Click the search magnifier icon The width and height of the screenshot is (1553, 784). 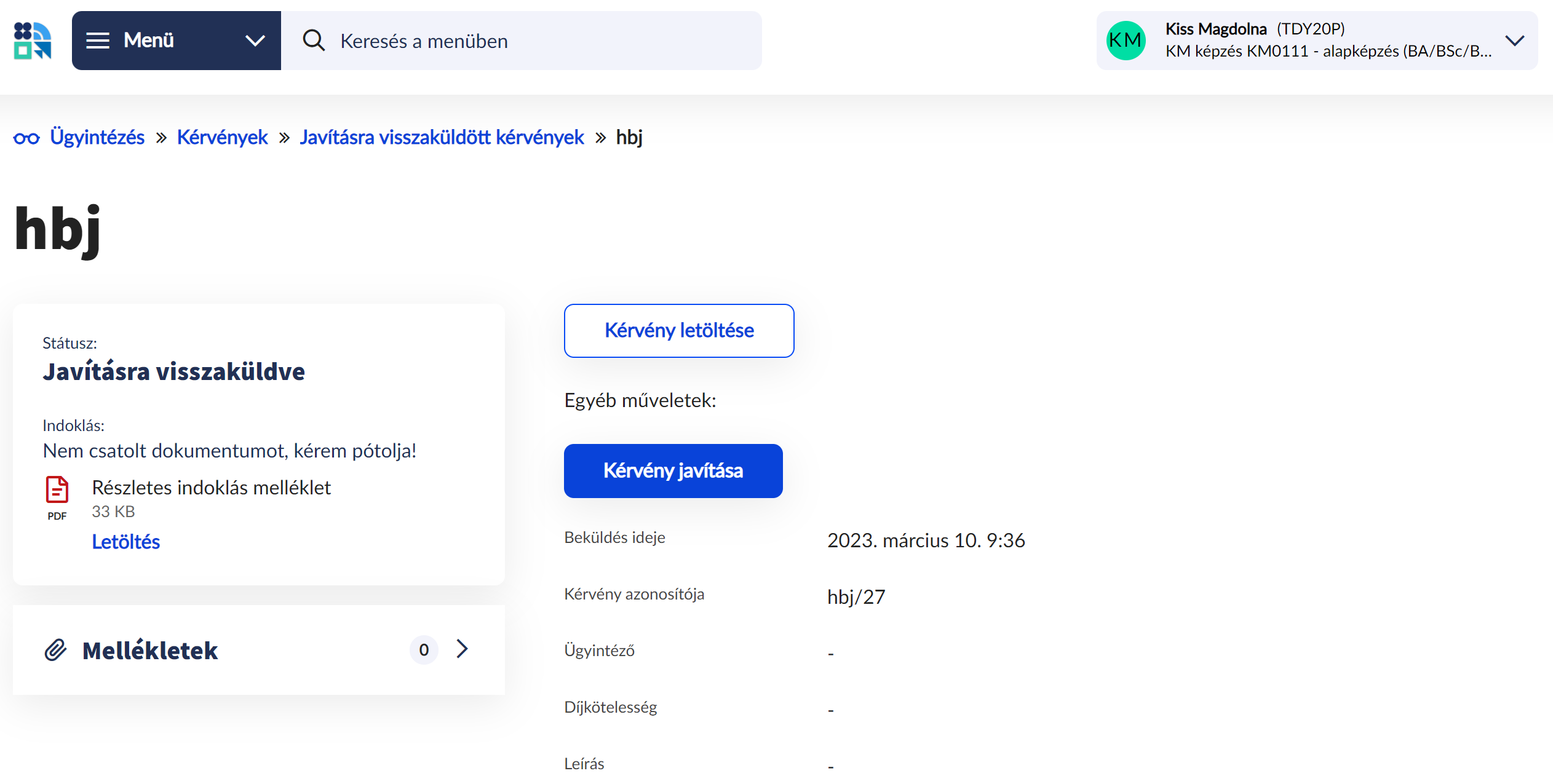tap(314, 40)
